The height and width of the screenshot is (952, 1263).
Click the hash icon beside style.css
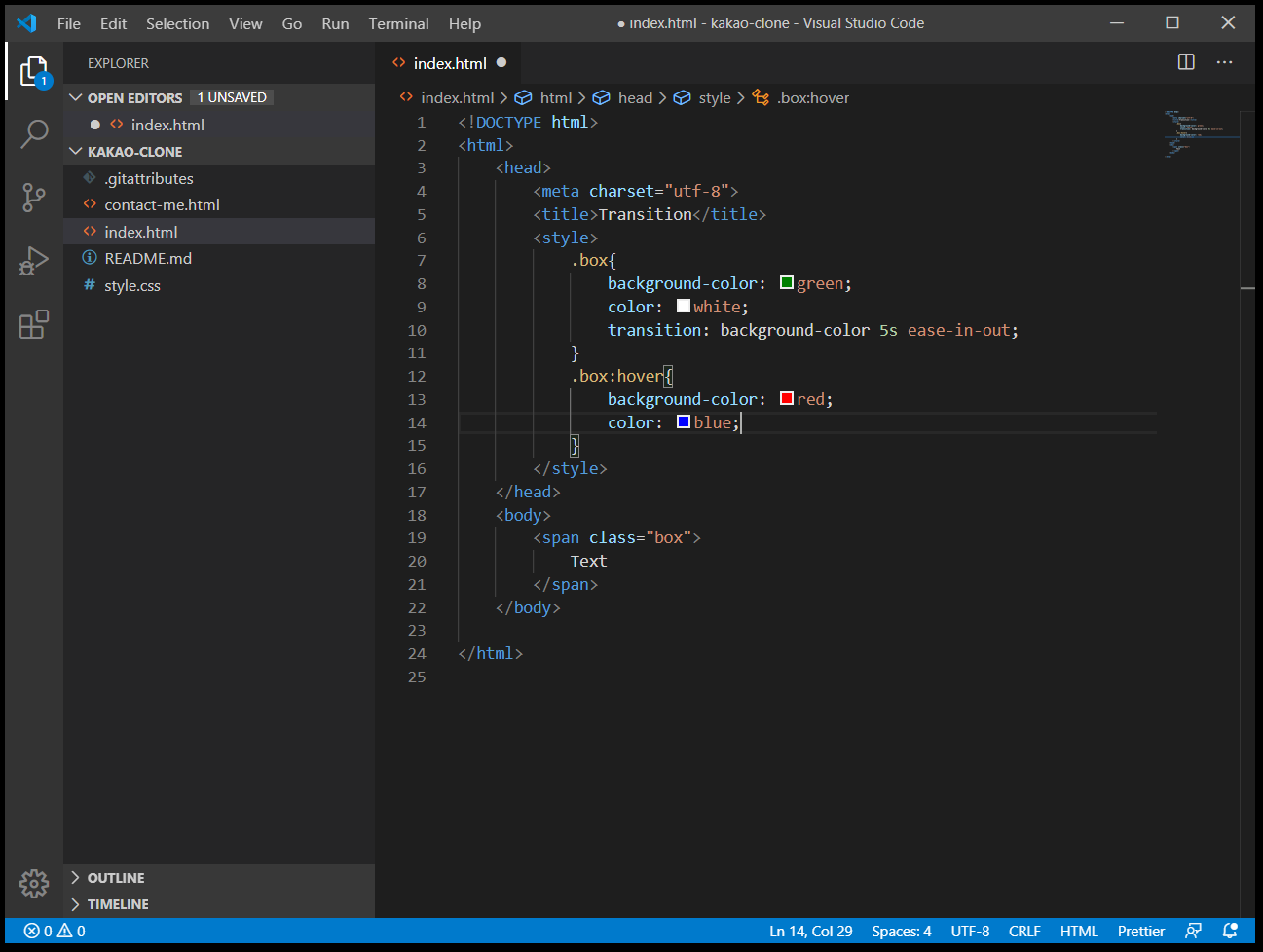click(x=90, y=285)
